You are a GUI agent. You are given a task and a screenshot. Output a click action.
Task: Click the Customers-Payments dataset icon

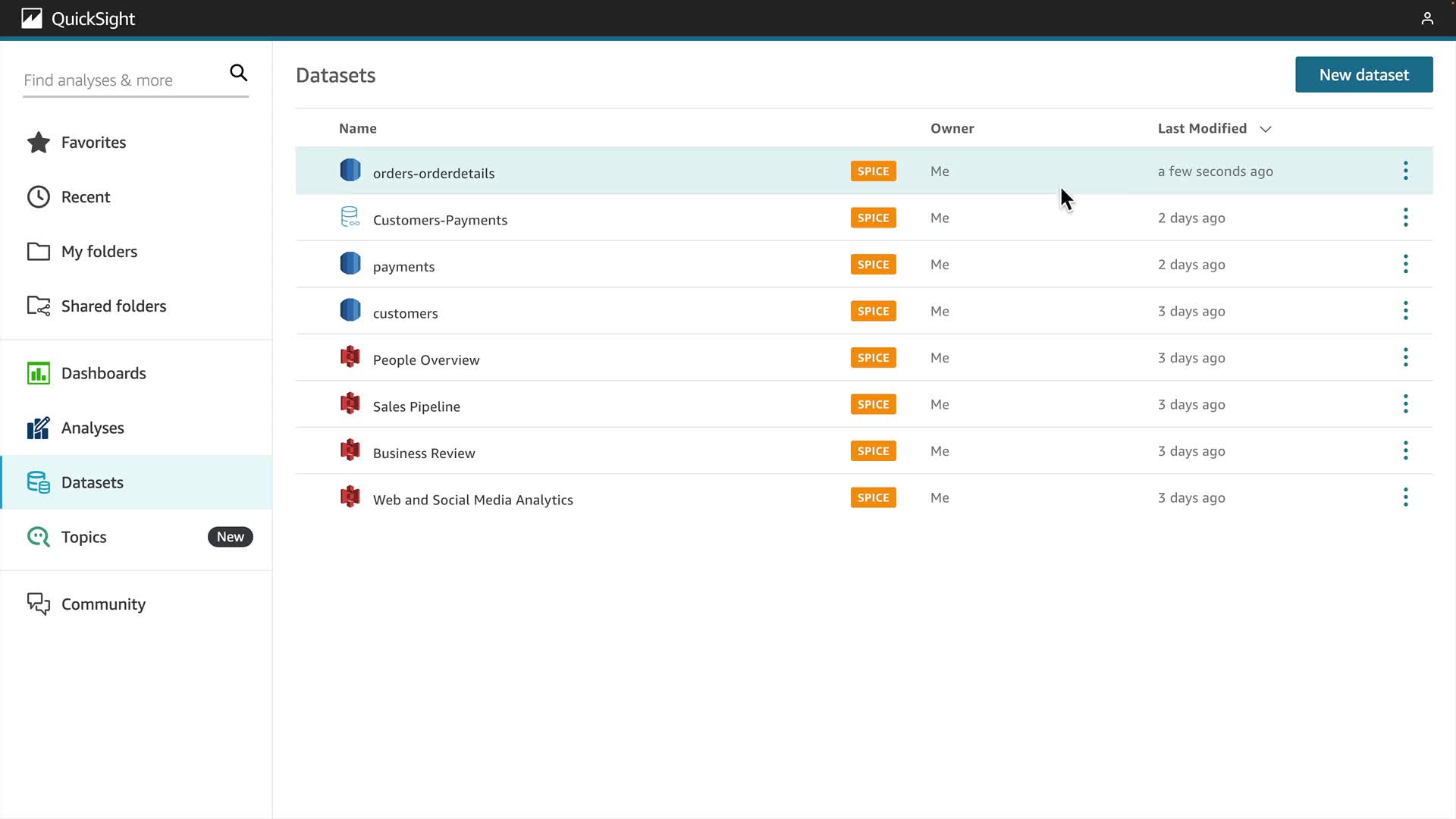tap(350, 218)
